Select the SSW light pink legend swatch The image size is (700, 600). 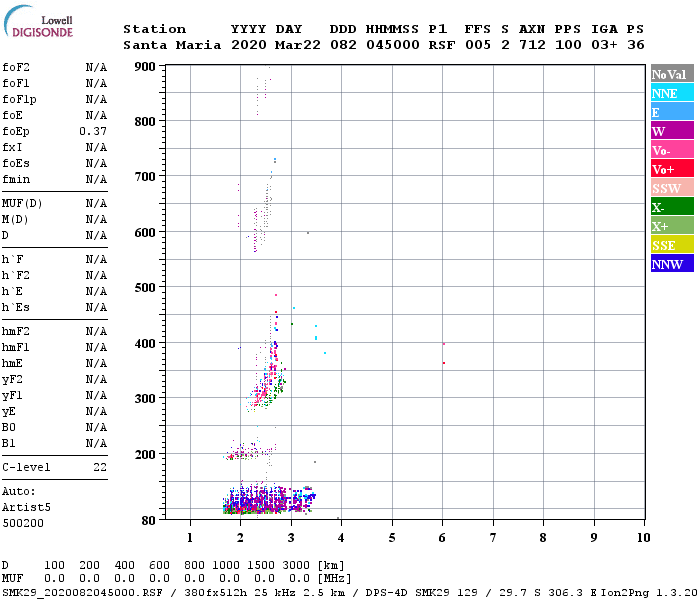pyautogui.click(x=672, y=188)
